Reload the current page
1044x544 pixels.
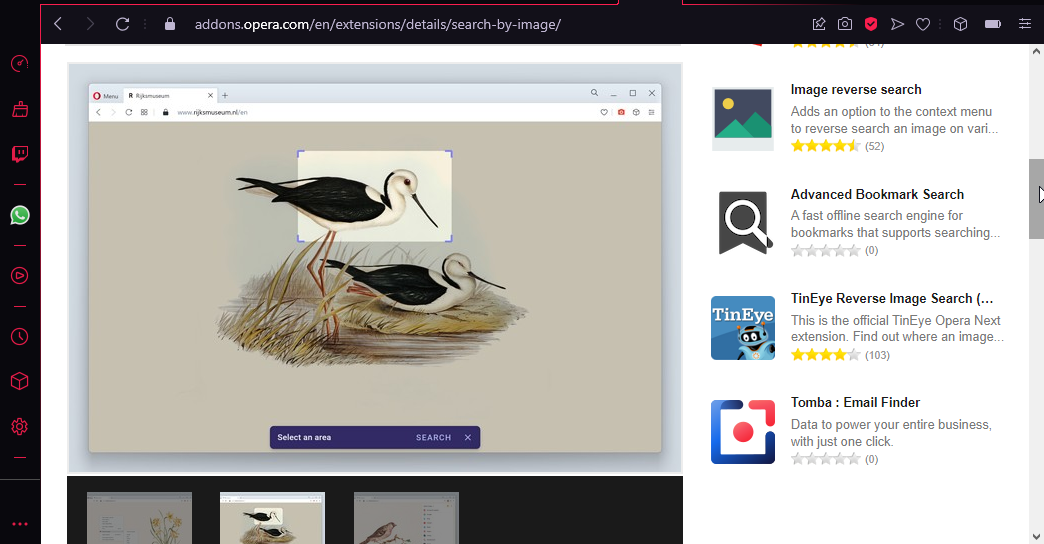click(123, 24)
